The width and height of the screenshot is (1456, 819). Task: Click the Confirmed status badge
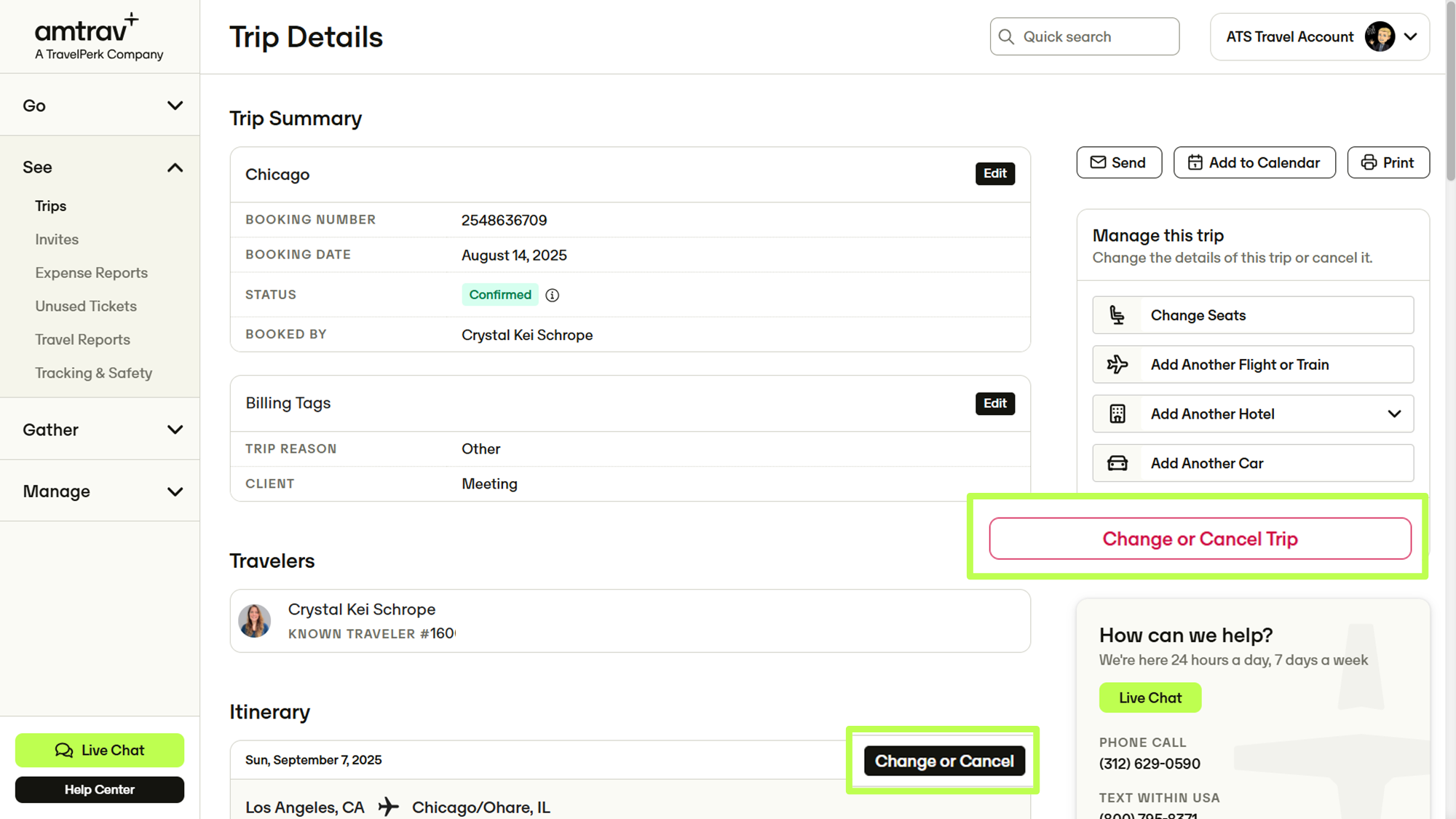click(x=500, y=295)
